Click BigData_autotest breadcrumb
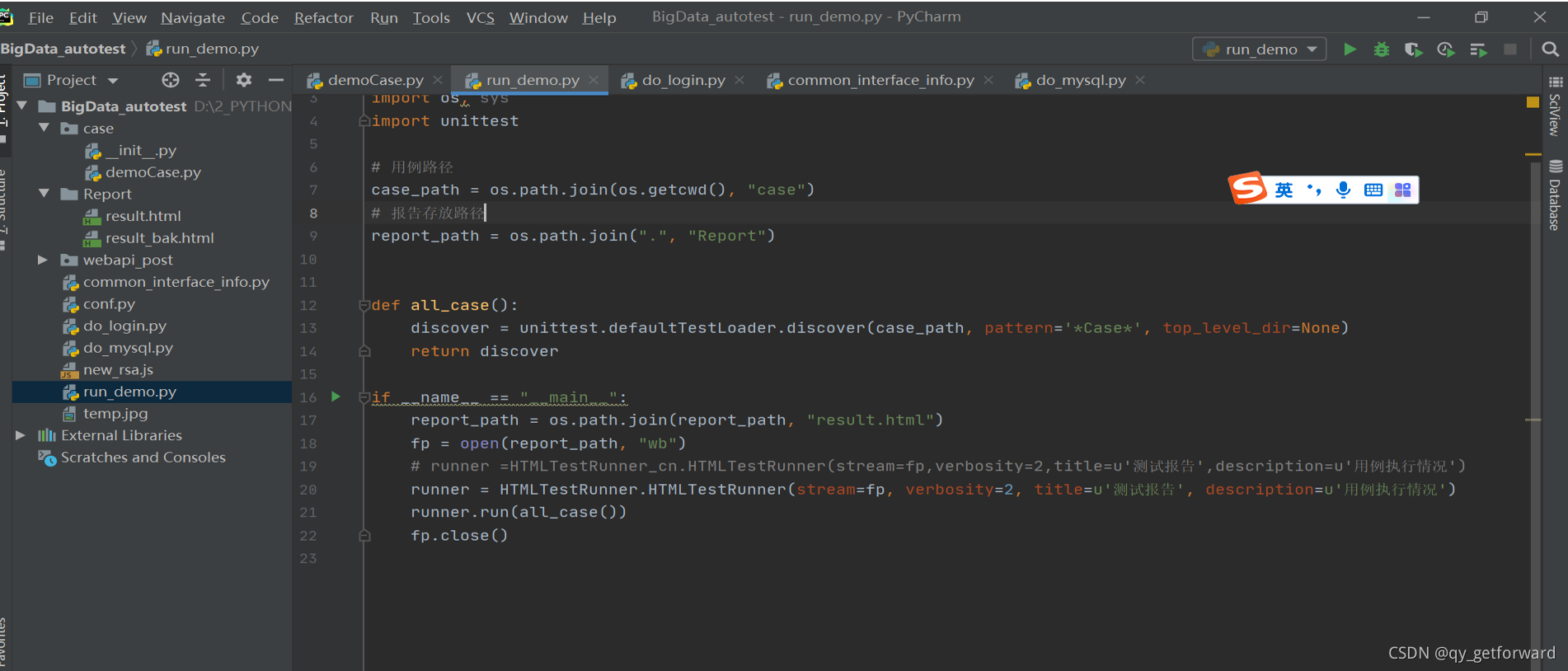Screen dimensions: 1568x671 pyautogui.click(x=63, y=49)
